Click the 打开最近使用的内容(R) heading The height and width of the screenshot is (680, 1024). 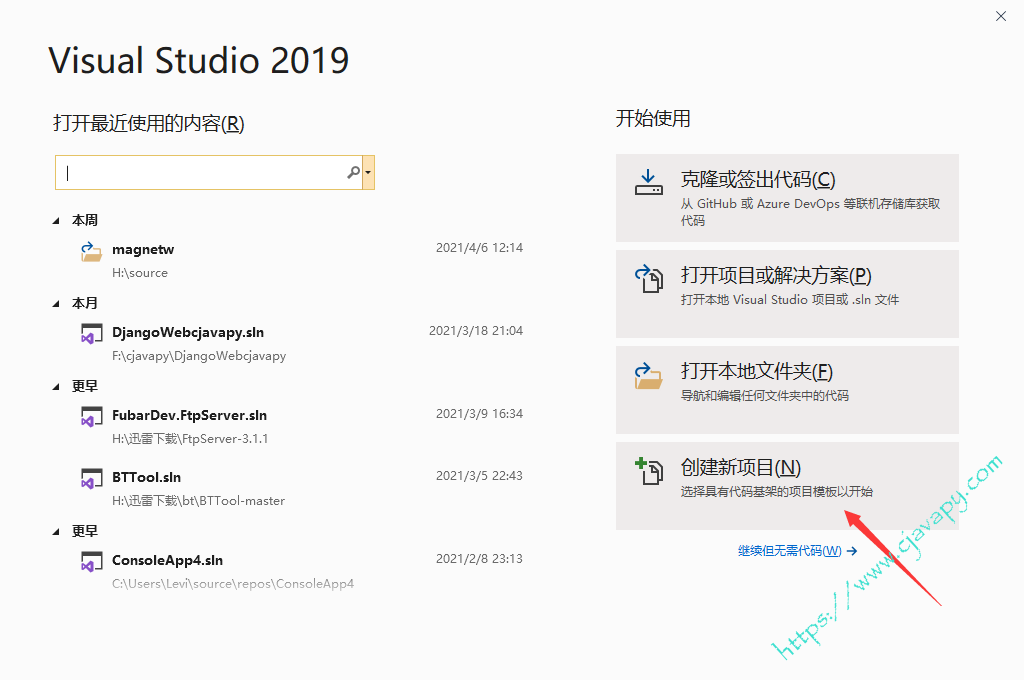click(x=149, y=123)
